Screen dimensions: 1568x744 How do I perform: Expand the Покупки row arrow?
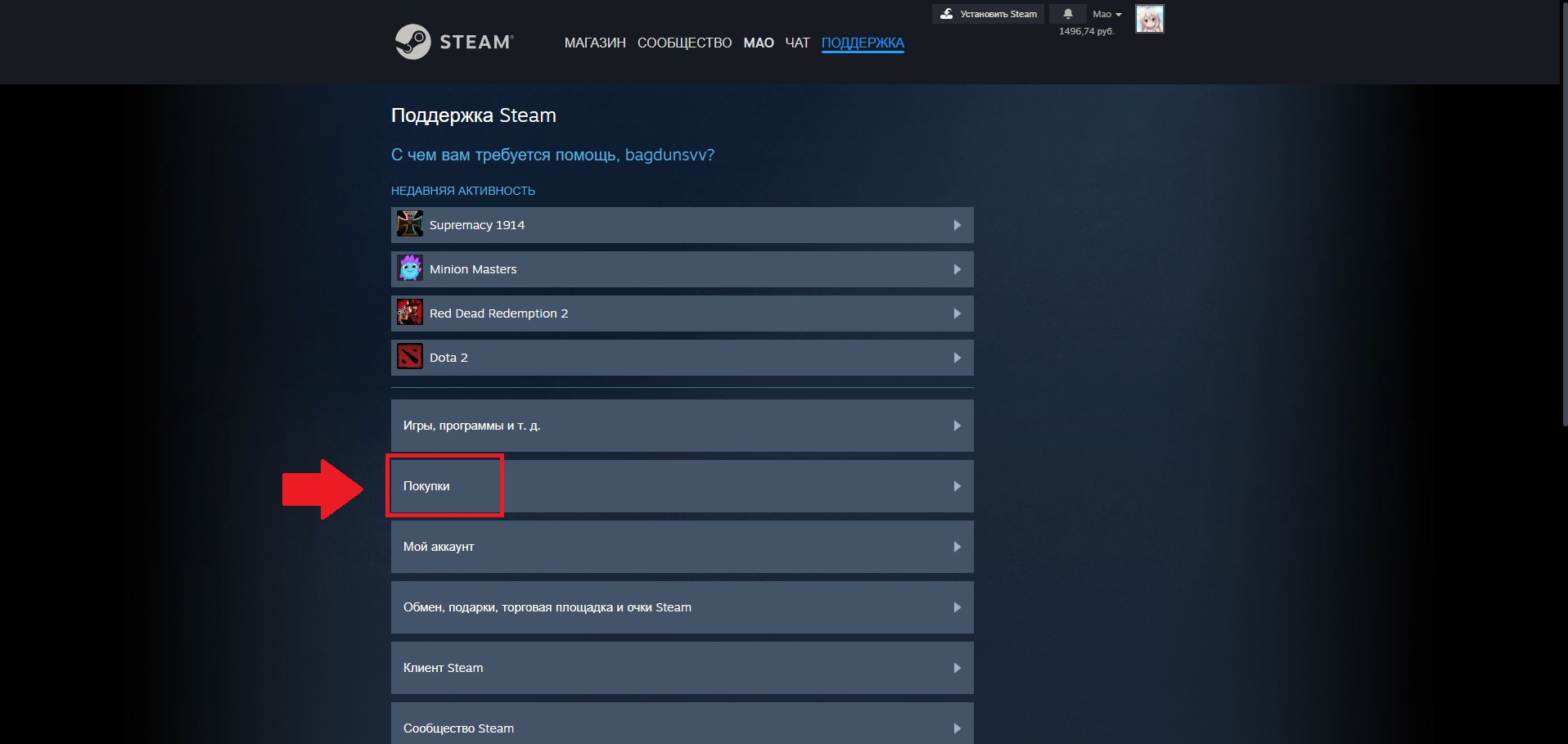[957, 486]
